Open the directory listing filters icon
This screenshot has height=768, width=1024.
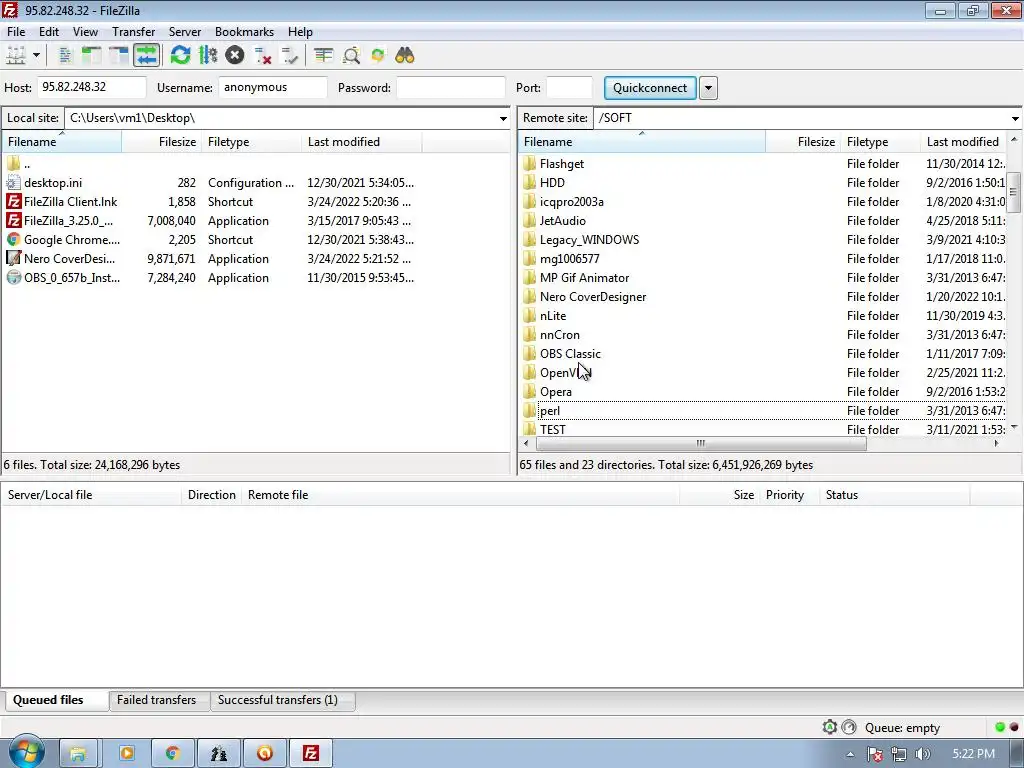click(x=323, y=56)
